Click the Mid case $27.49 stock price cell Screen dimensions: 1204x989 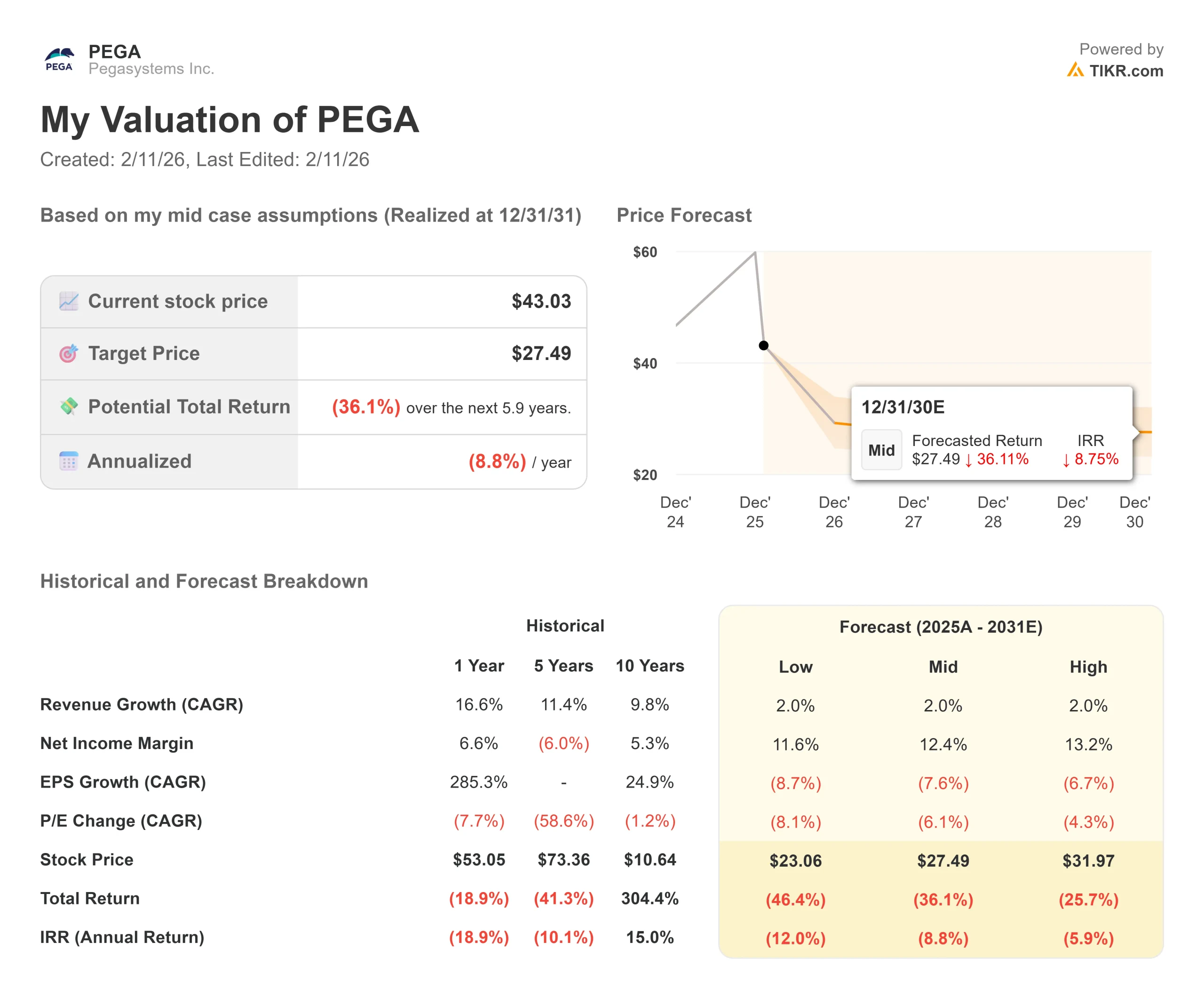click(943, 860)
